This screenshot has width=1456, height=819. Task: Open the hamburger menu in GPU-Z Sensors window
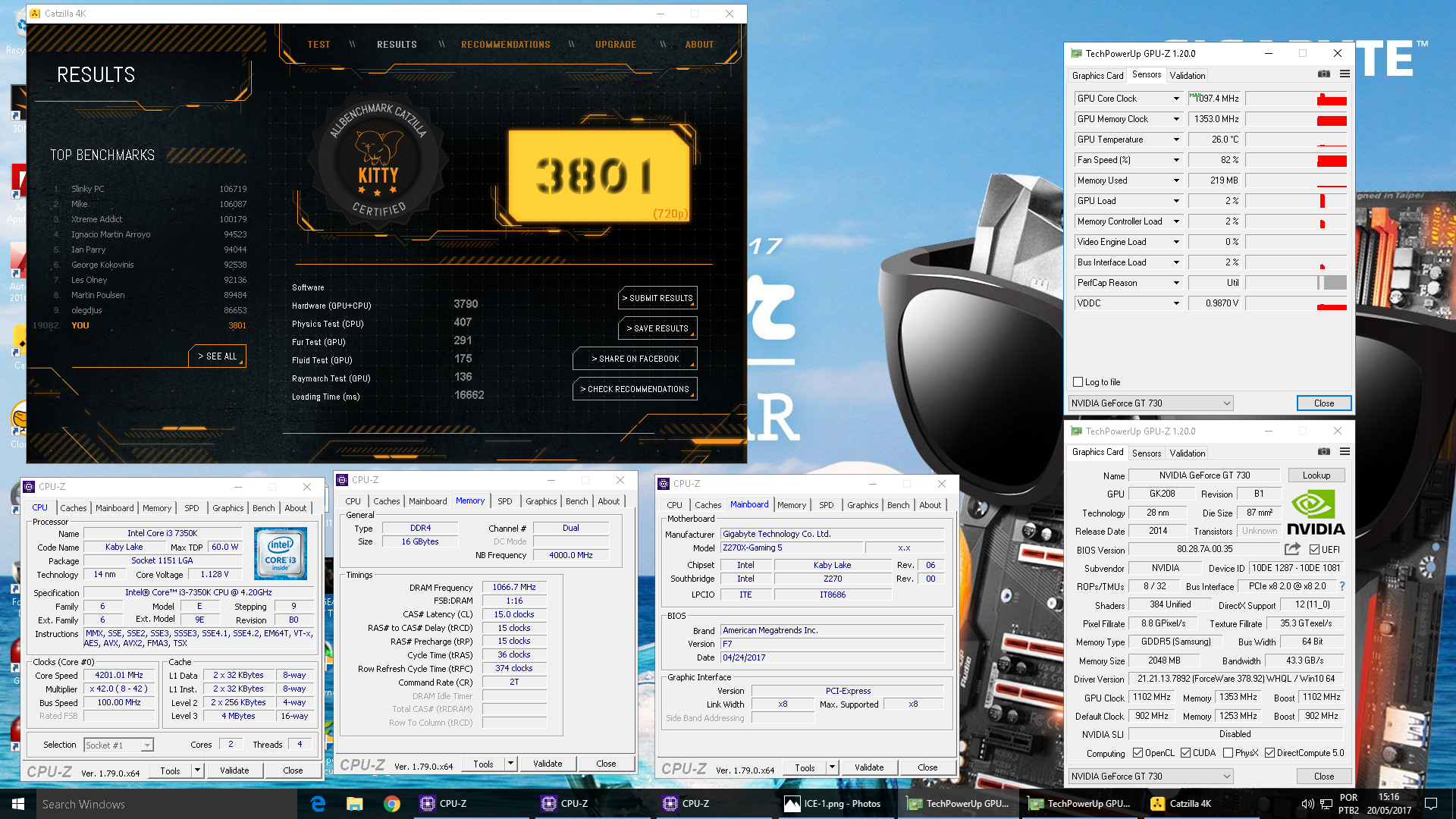click(1345, 74)
